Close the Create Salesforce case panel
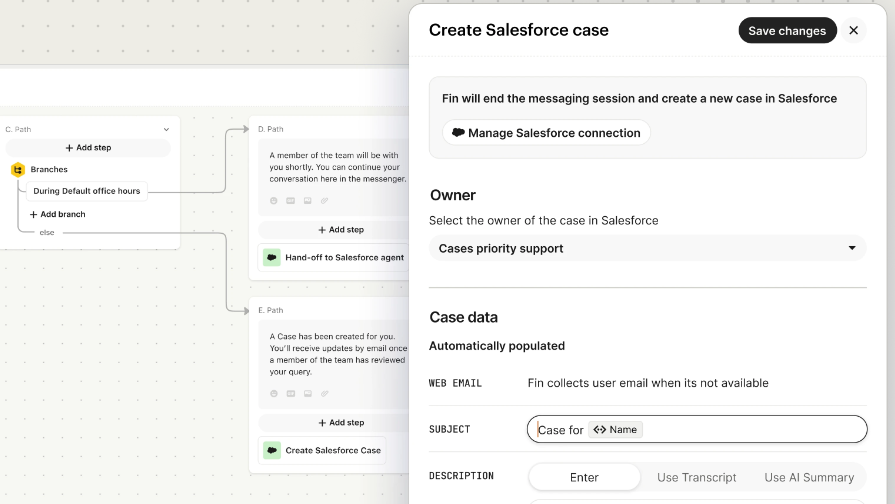Screen dimensions: 895x504 pos(853,30)
